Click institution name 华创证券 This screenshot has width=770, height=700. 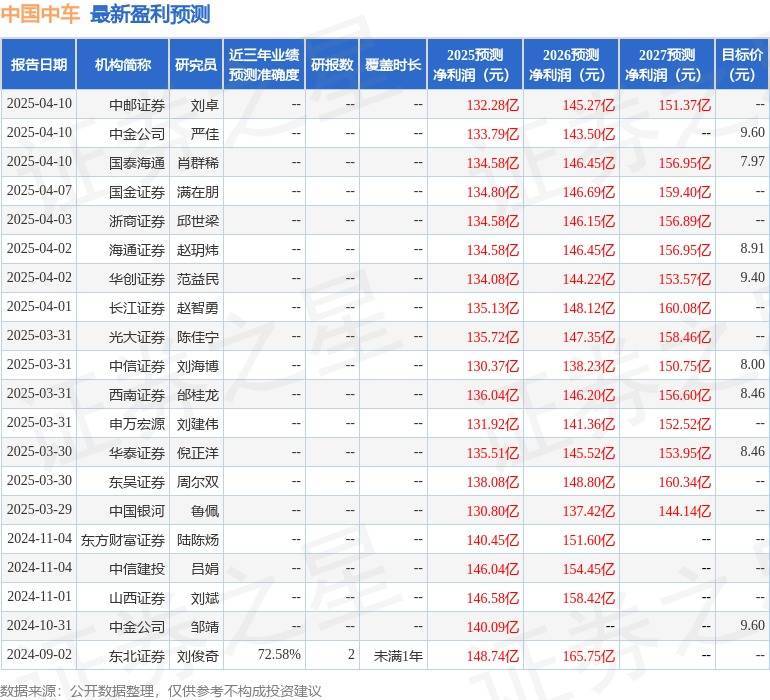coord(137,279)
